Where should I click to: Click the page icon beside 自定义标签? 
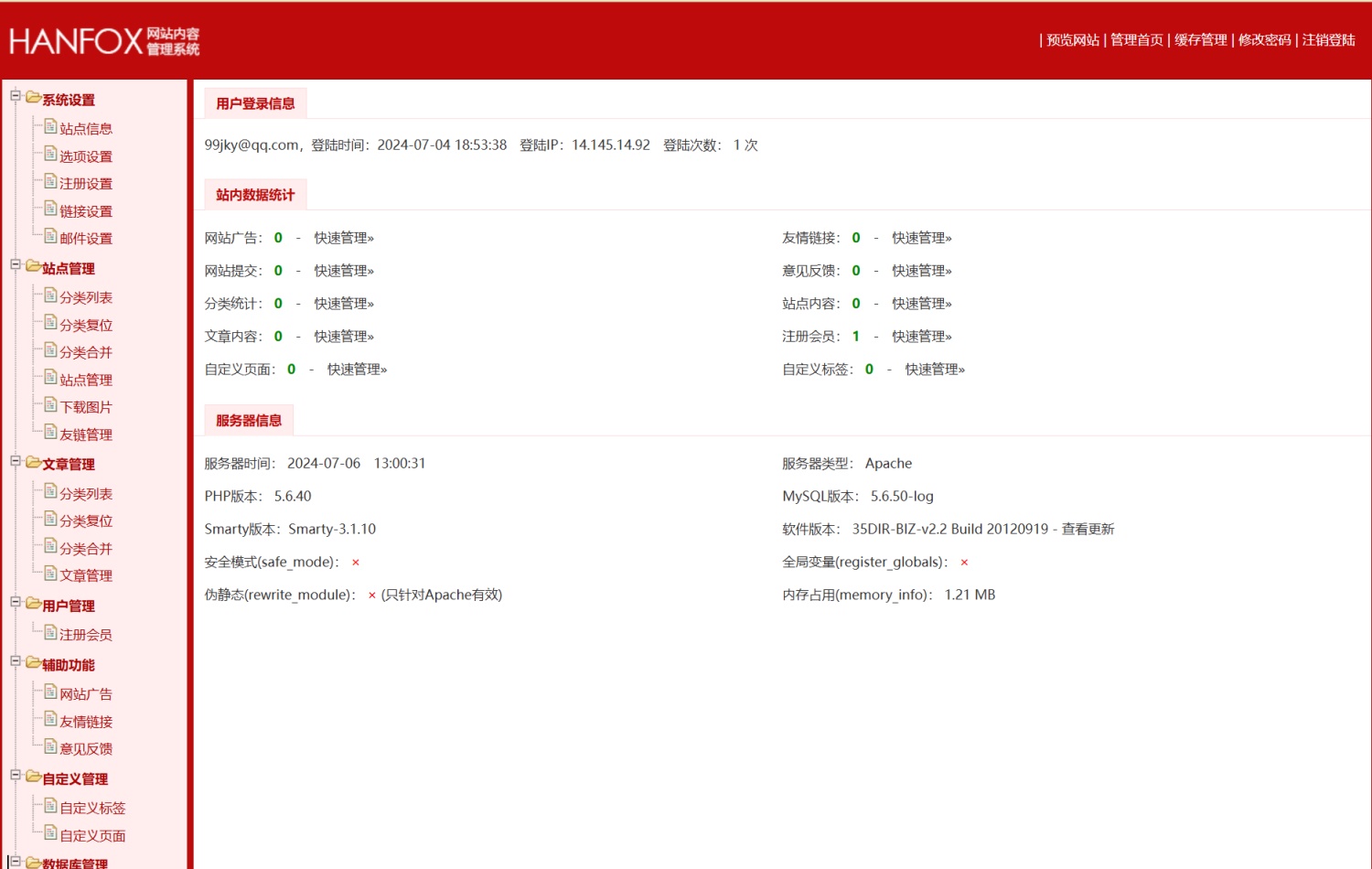[x=51, y=806]
